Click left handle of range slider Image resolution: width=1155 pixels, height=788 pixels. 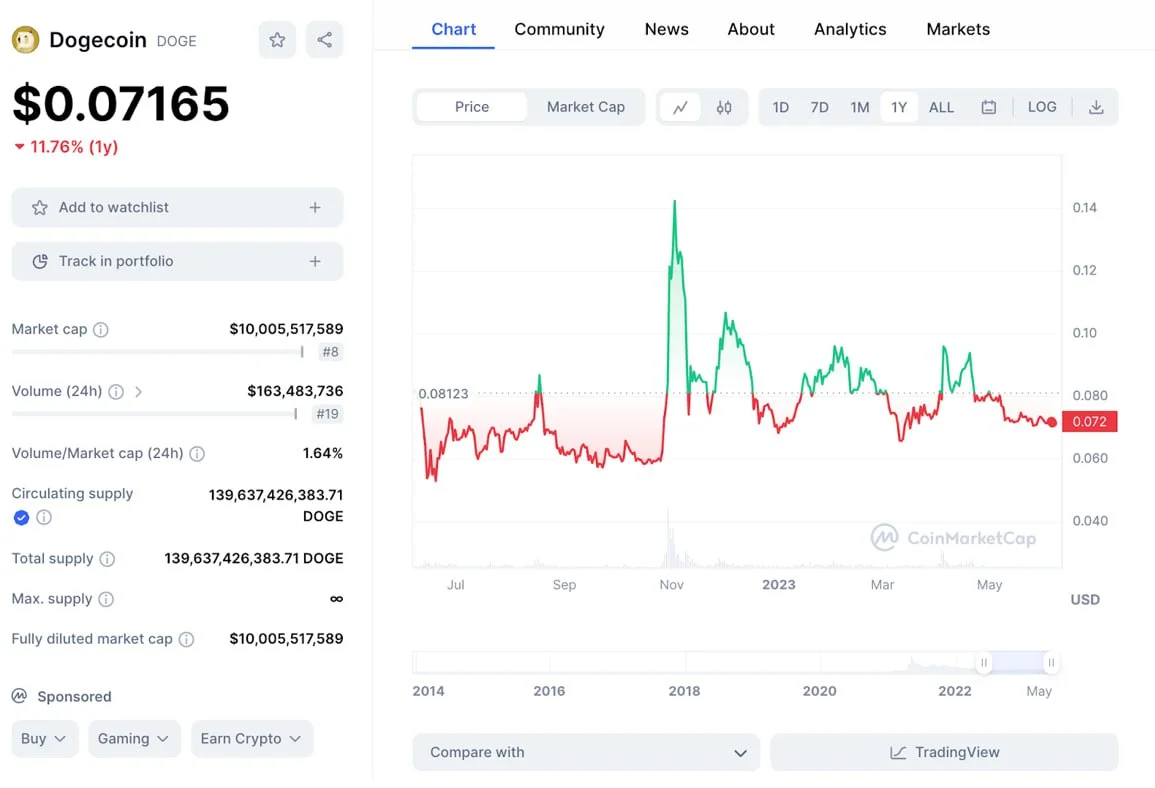point(983,663)
